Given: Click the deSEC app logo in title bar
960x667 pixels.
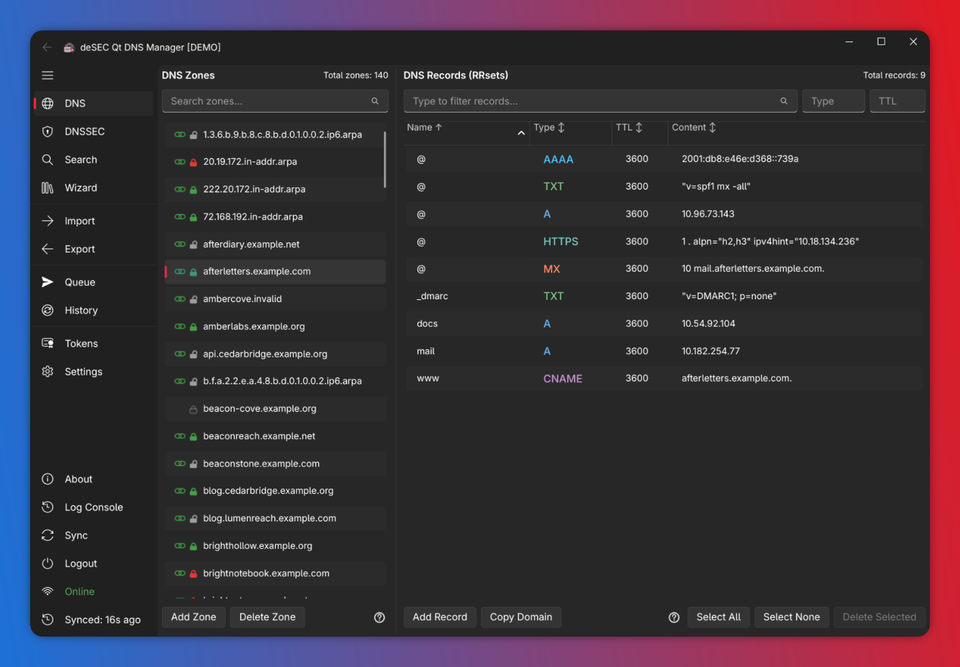Looking at the screenshot, I should click(69, 47).
